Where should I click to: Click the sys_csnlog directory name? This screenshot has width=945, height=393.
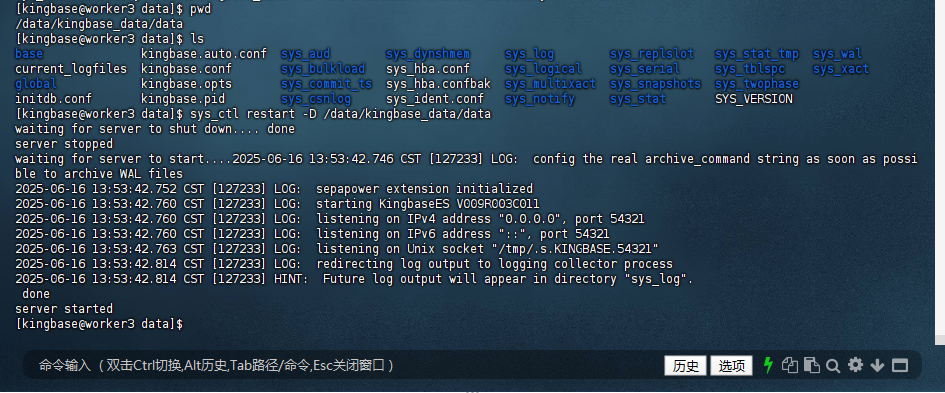(x=316, y=99)
